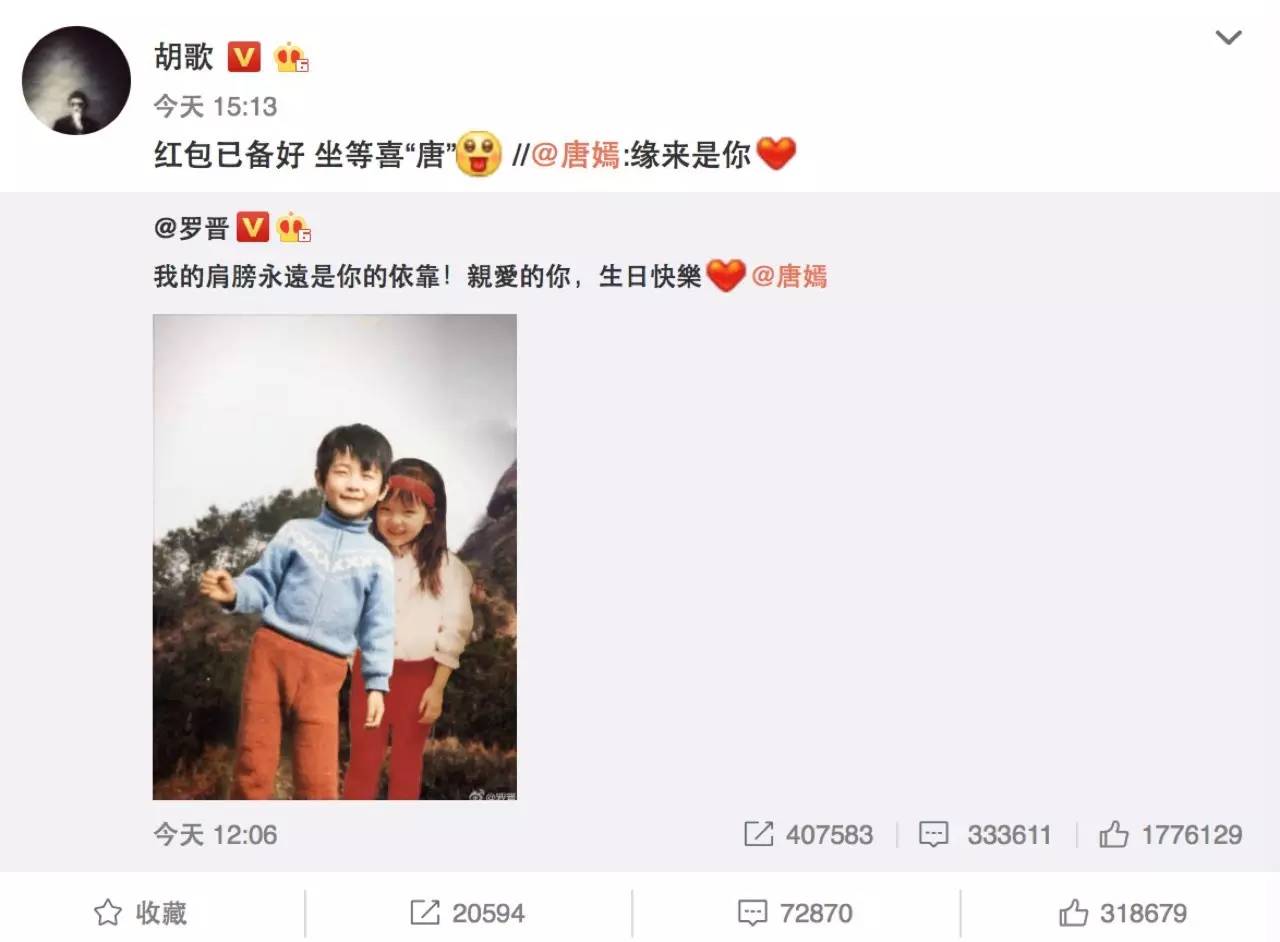Open the original post timestamp 今天 12:06
This screenshot has height=942, width=1280.
[x=215, y=834]
